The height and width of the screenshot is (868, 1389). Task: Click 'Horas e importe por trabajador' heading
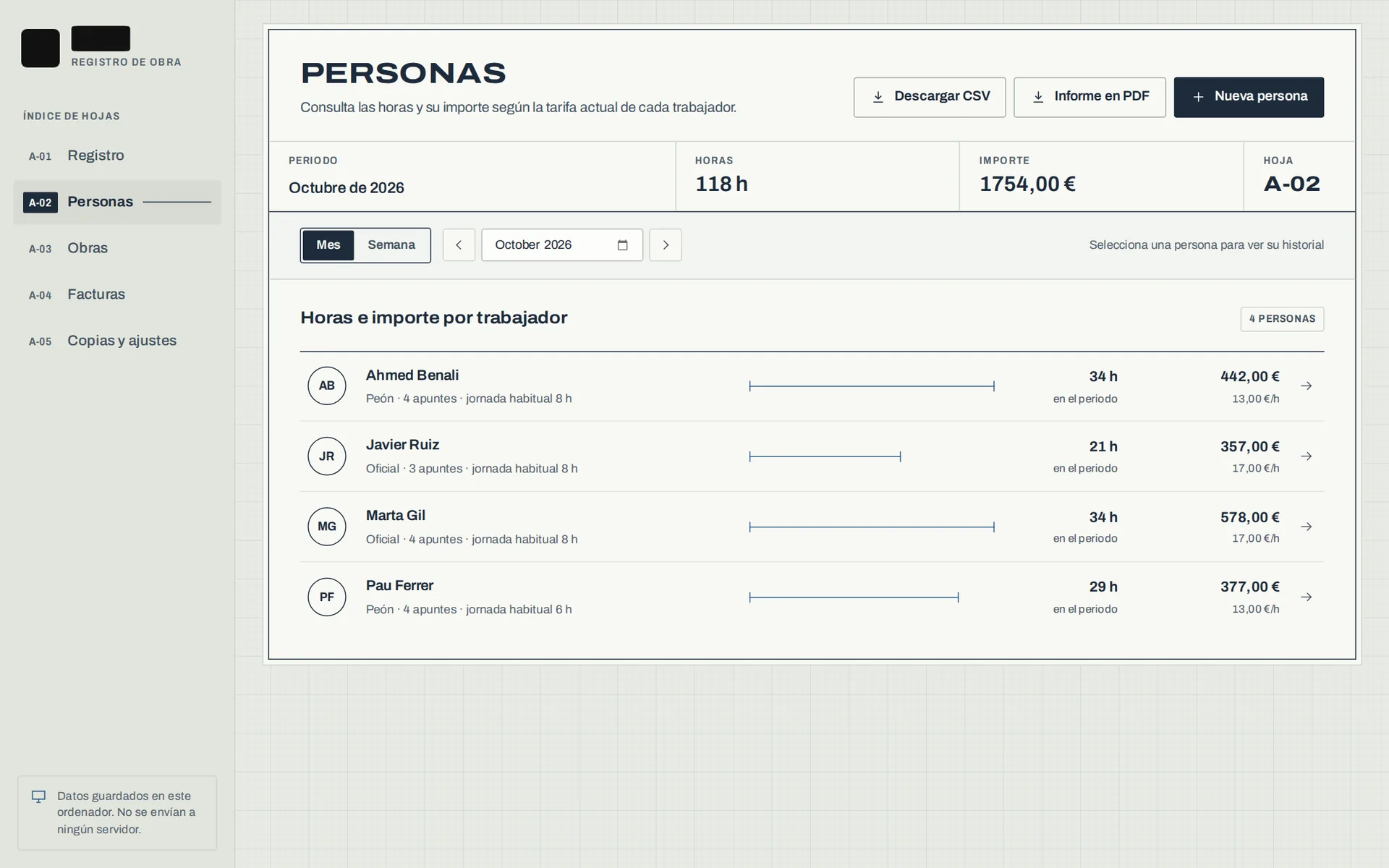(434, 318)
